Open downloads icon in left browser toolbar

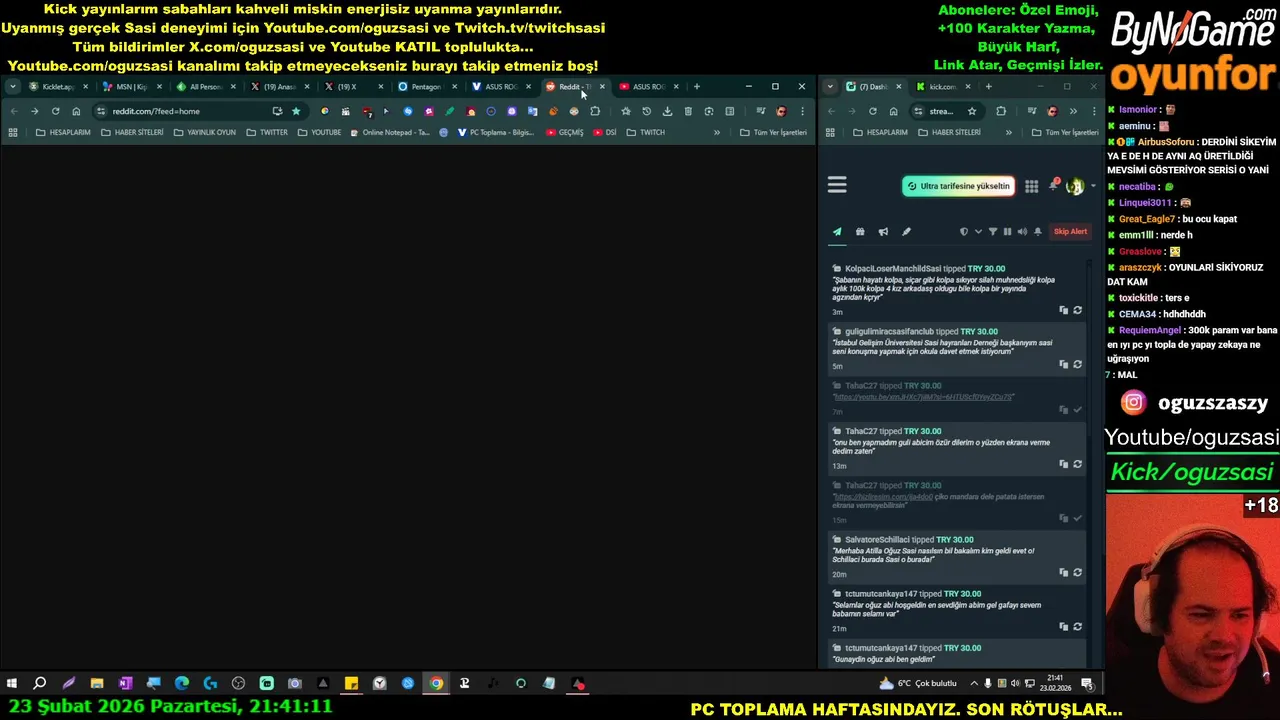[x=667, y=111]
